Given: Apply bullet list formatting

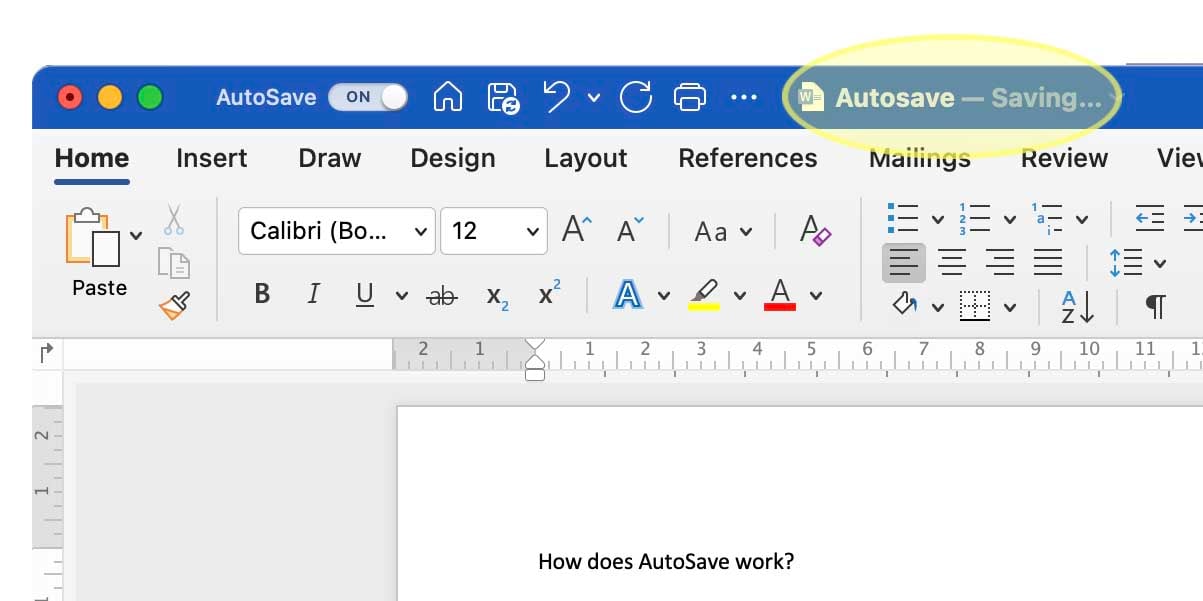Looking at the screenshot, I should click(x=904, y=217).
